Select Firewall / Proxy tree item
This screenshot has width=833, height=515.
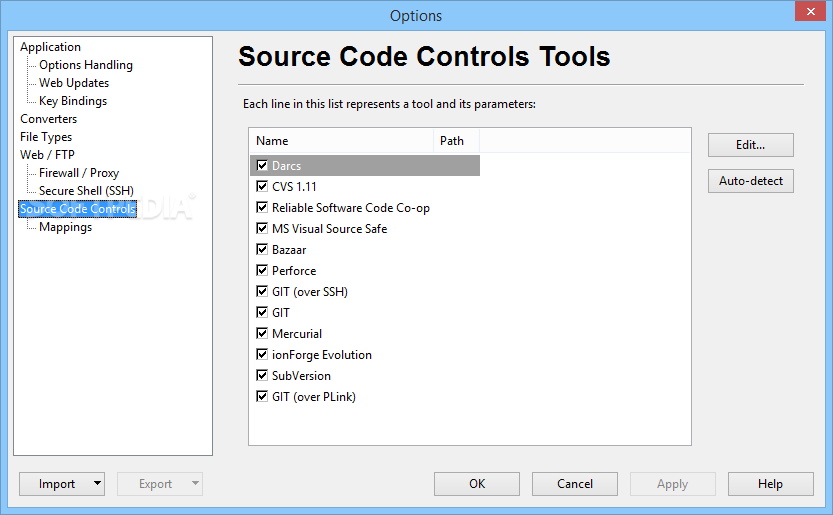(79, 173)
